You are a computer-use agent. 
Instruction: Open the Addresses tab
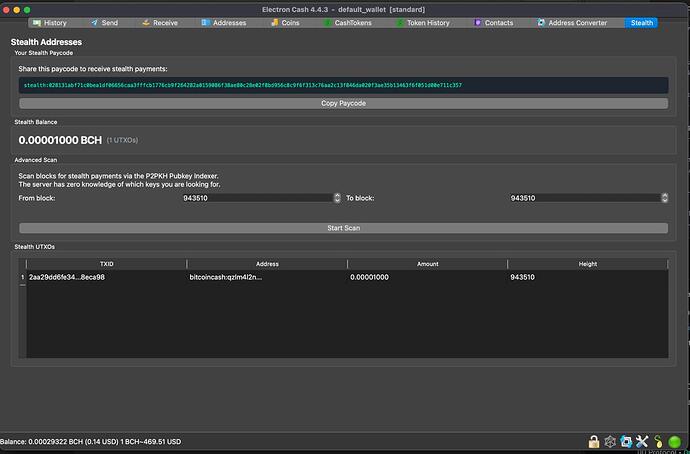(223, 22)
